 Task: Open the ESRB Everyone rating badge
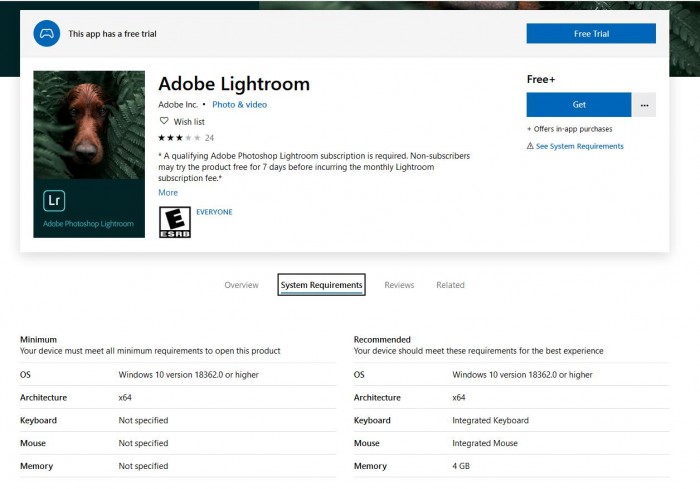(x=175, y=222)
